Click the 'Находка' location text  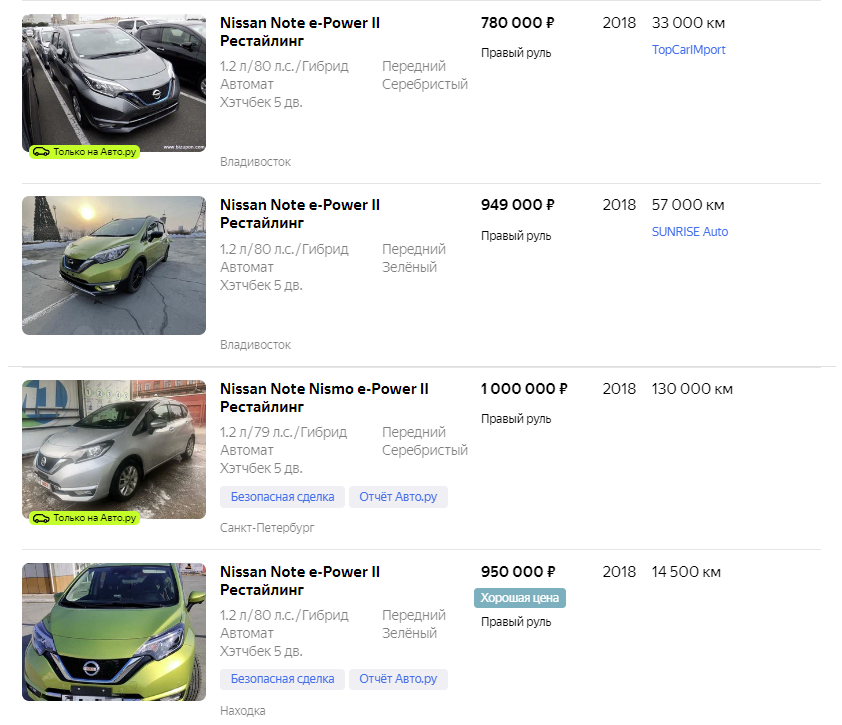pos(243,710)
